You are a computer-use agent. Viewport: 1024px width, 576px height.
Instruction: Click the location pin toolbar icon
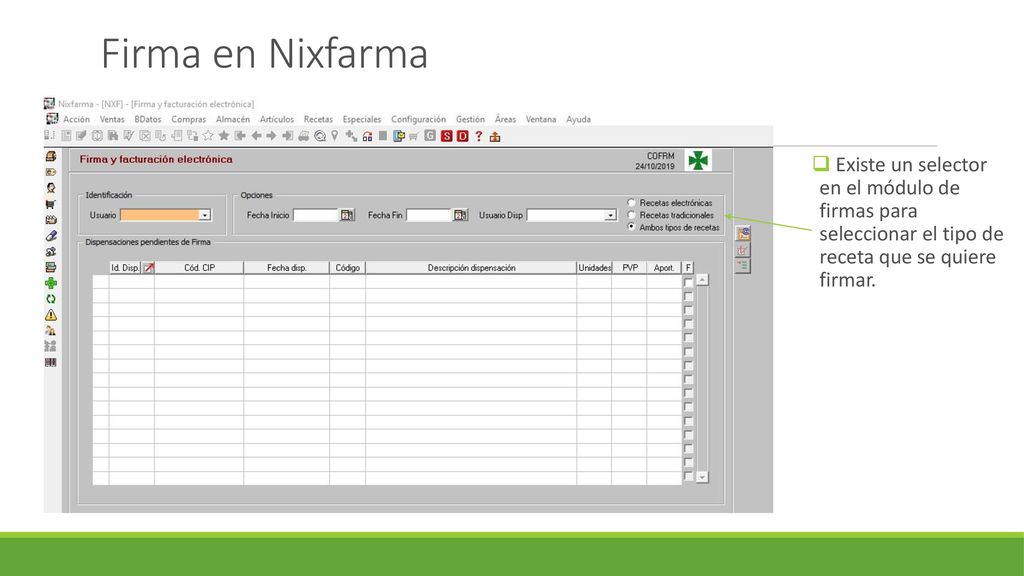click(x=335, y=136)
